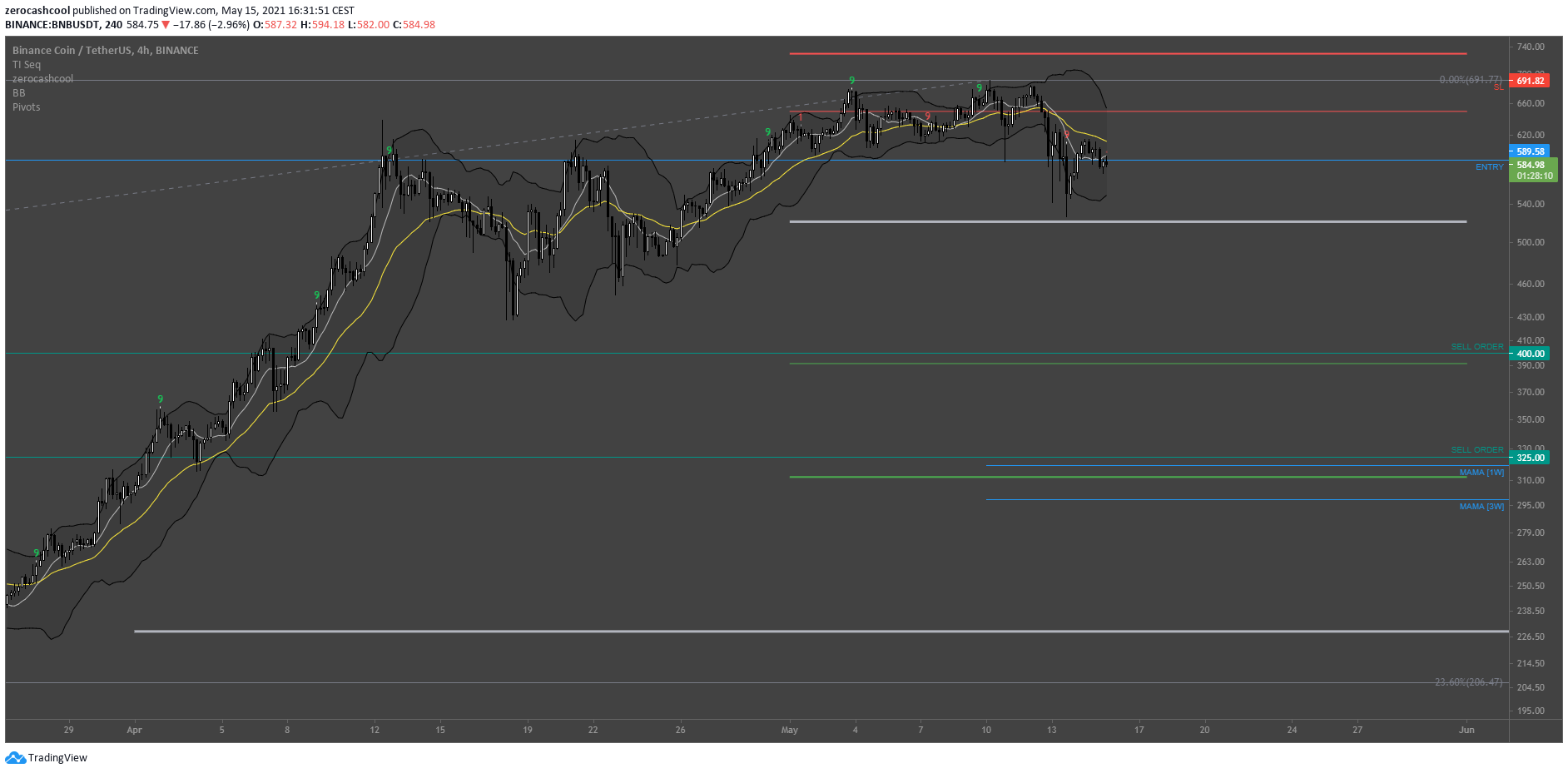
Task: Click the 740.00 price axis label
Action: coord(1531,47)
